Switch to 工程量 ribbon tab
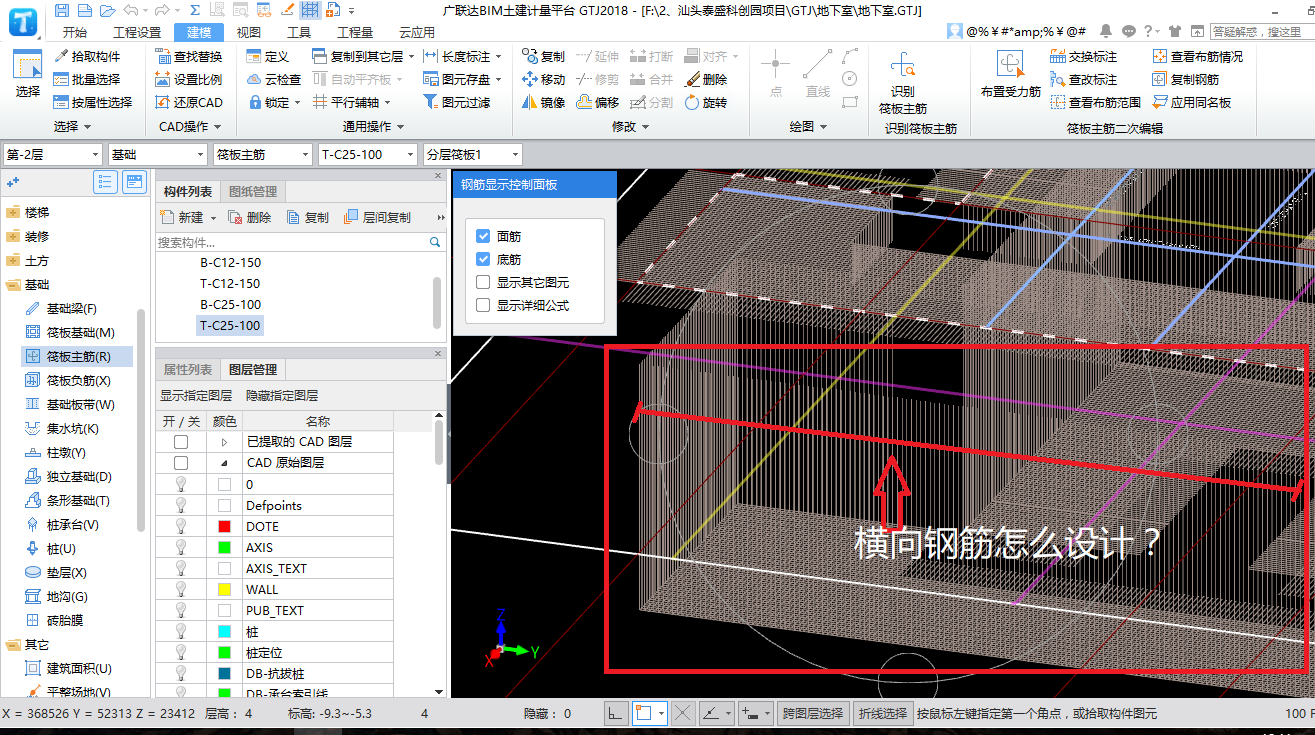The height and width of the screenshot is (735, 1315). (355, 32)
